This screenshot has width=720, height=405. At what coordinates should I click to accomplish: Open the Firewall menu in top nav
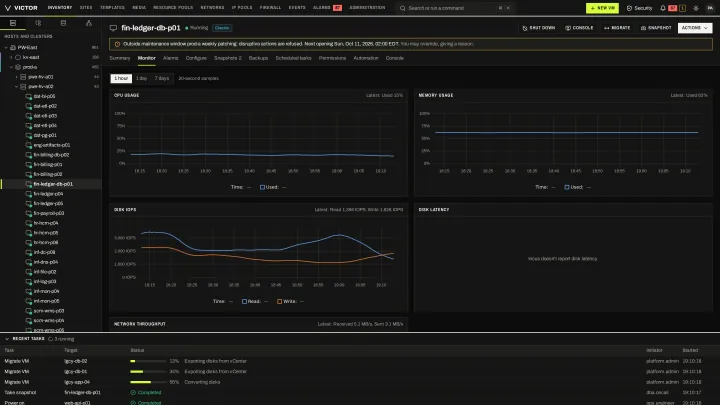click(270, 8)
